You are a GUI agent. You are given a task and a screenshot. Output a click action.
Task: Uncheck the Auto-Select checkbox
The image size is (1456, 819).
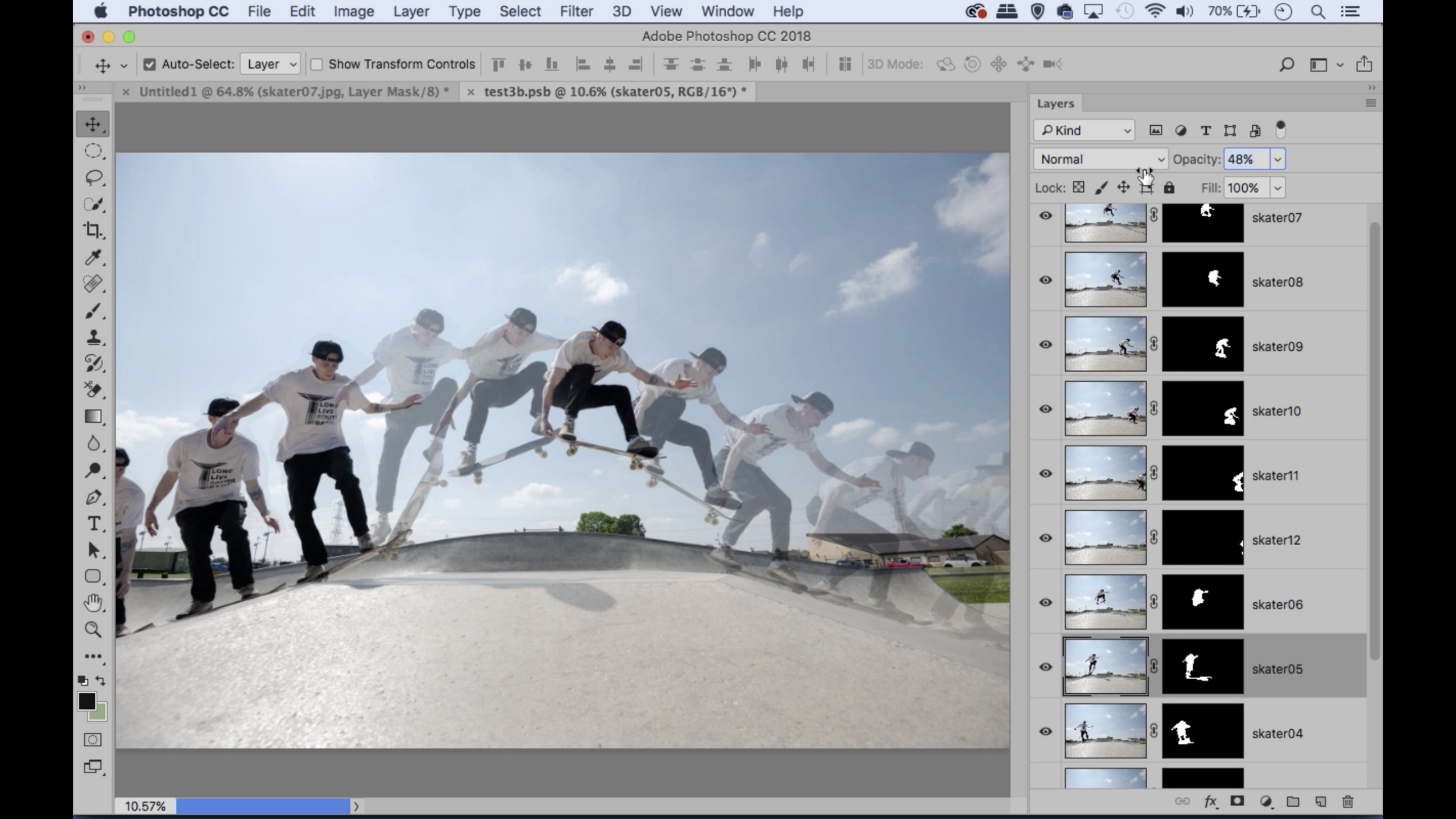click(x=150, y=64)
